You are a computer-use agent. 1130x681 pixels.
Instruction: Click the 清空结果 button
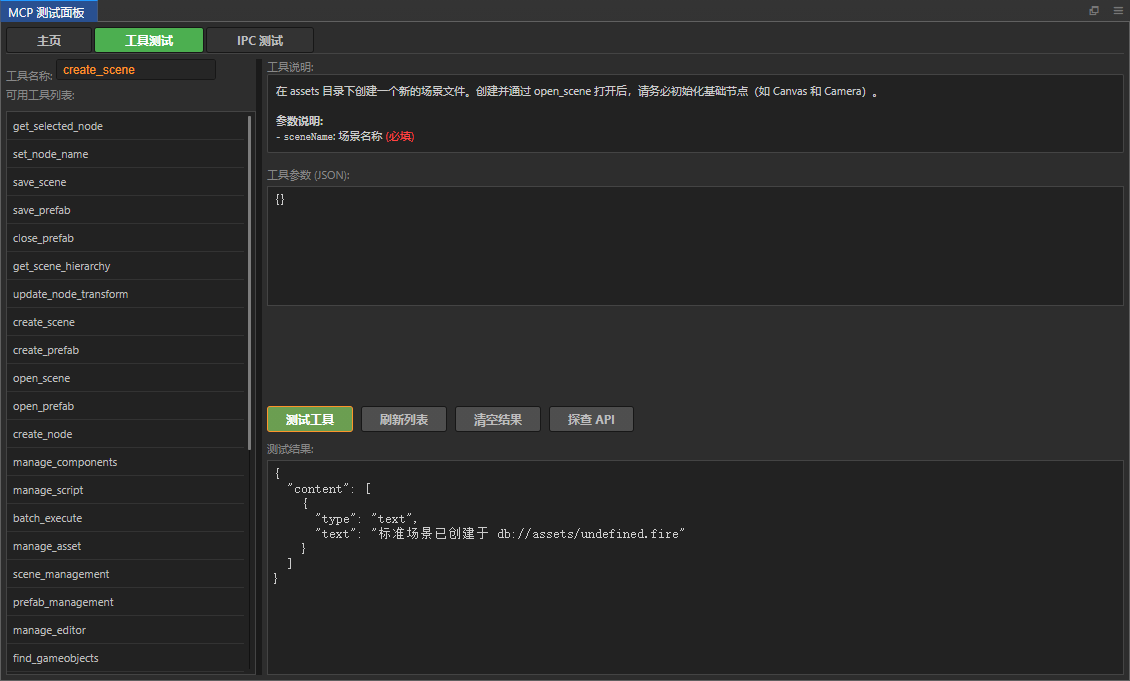point(497,419)
